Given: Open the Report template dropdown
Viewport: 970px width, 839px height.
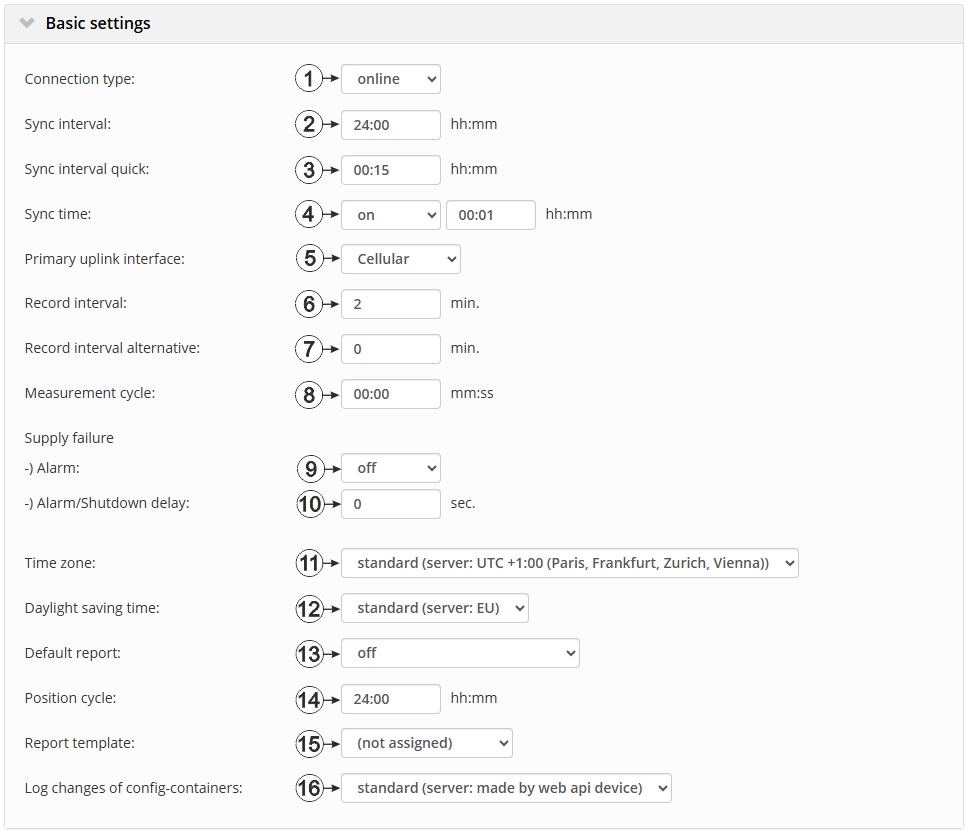Looking at the screenshot, I should pyautogui.click(x=426, y=743).
